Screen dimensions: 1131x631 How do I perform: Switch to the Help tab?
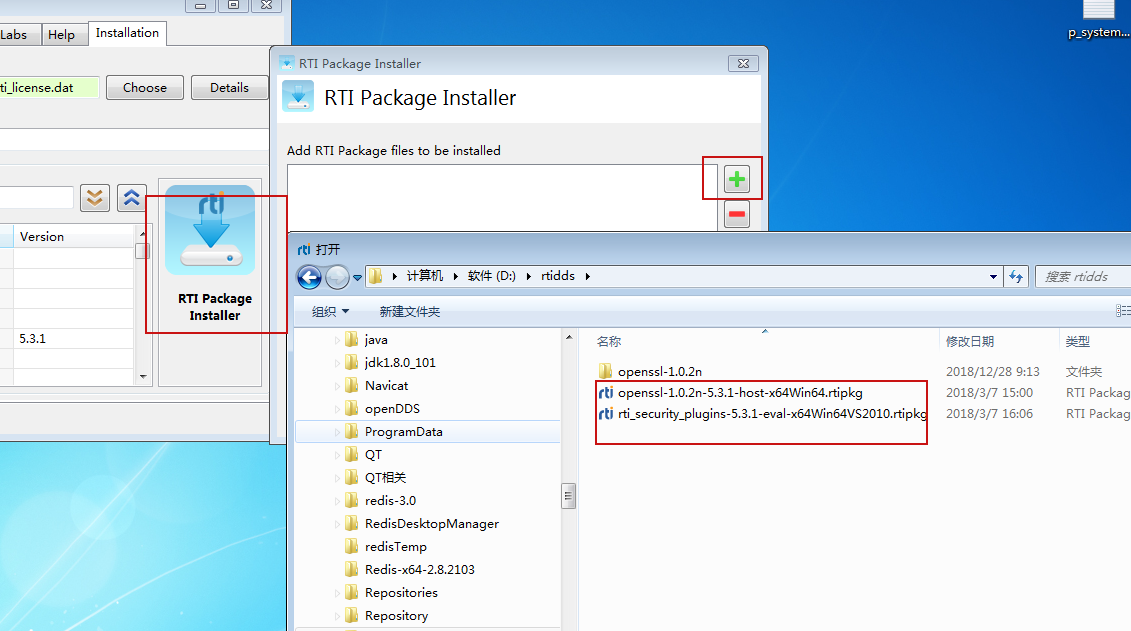coord(63,33)
